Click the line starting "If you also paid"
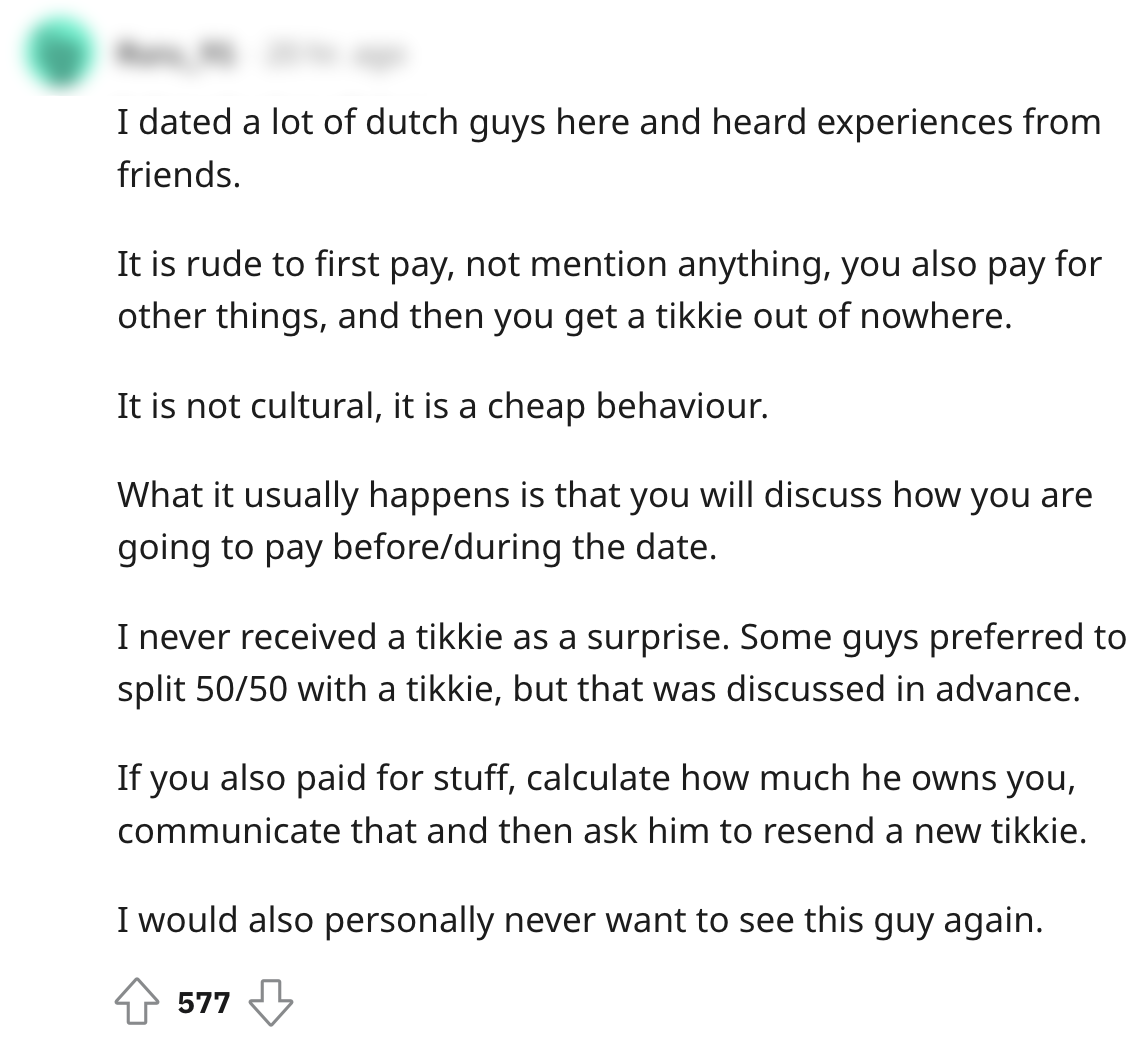 tap(596, 779)
